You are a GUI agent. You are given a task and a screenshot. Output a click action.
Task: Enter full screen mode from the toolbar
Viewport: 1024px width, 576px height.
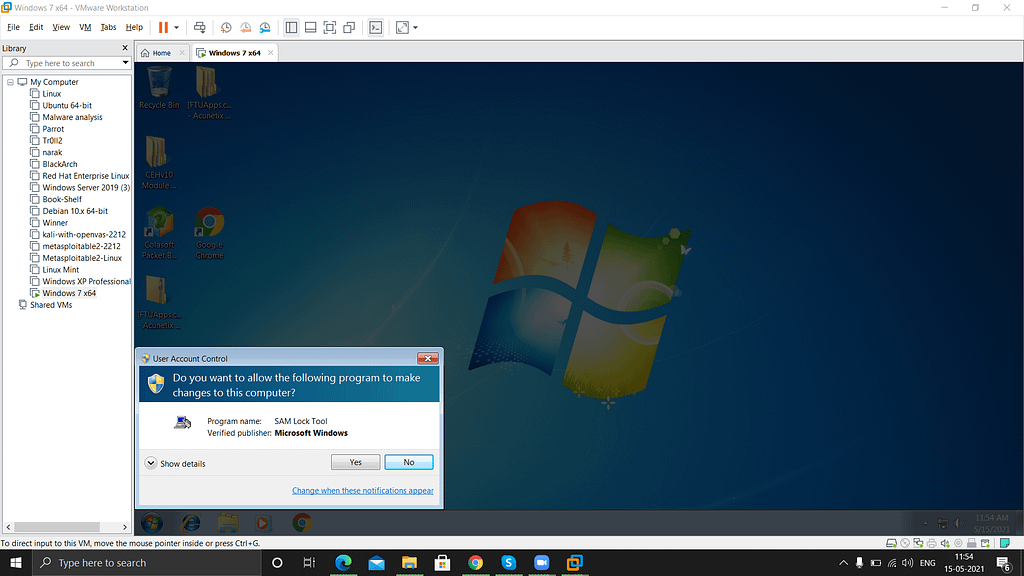click(x=330, y=27)
